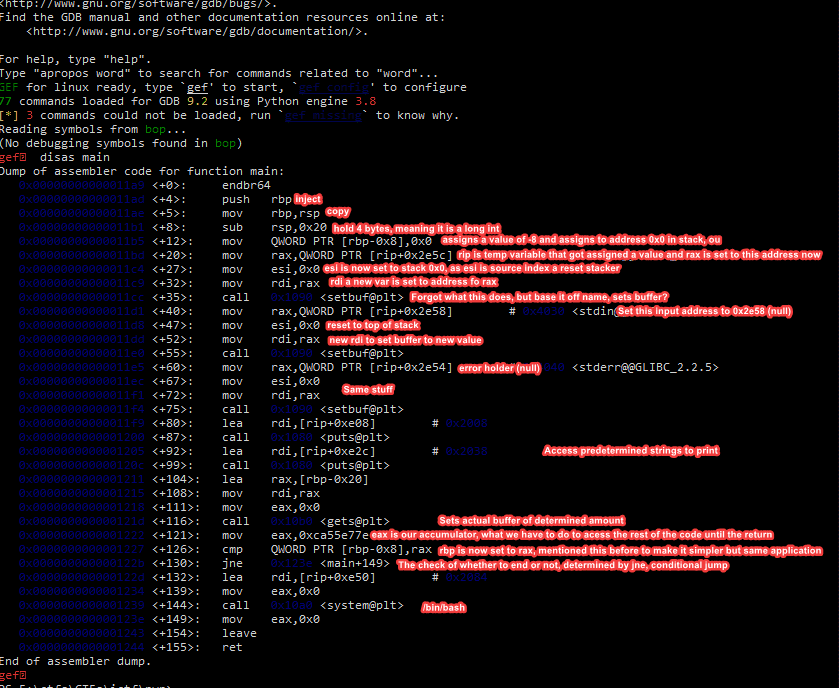
Task: Click the 'ret' instruction at main+155
Action: (x=233, y=647)
